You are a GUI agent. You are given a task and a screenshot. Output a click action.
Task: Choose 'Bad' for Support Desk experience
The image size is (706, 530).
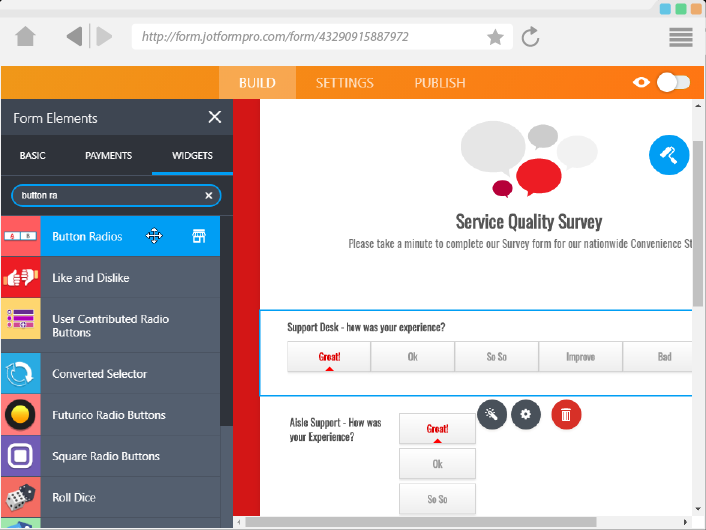pos(664,357)
